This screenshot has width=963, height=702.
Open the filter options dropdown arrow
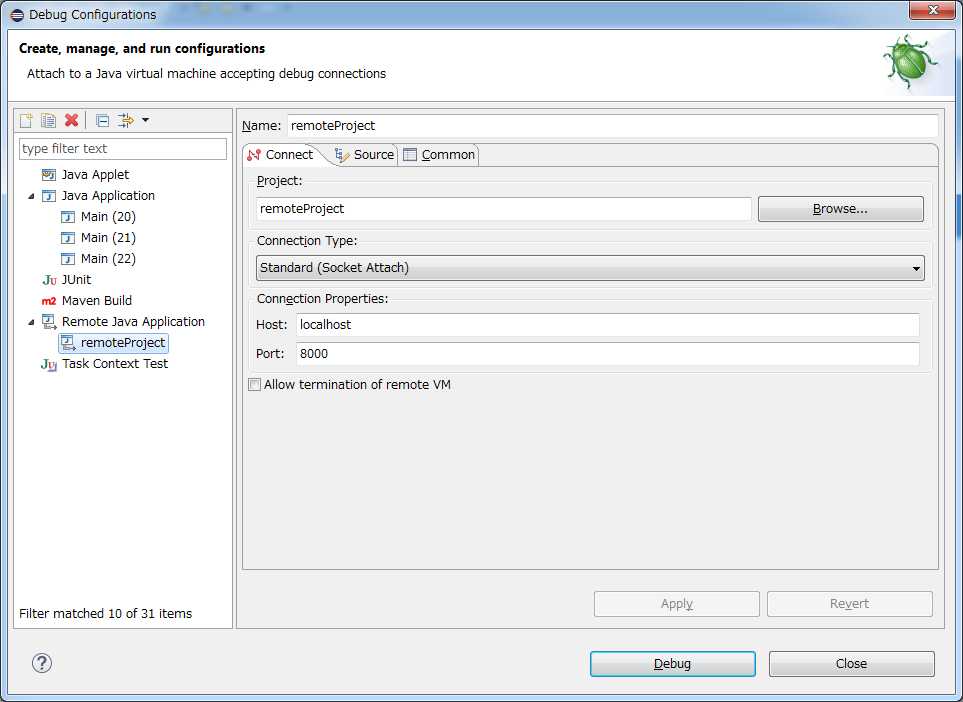coord(146,120)
